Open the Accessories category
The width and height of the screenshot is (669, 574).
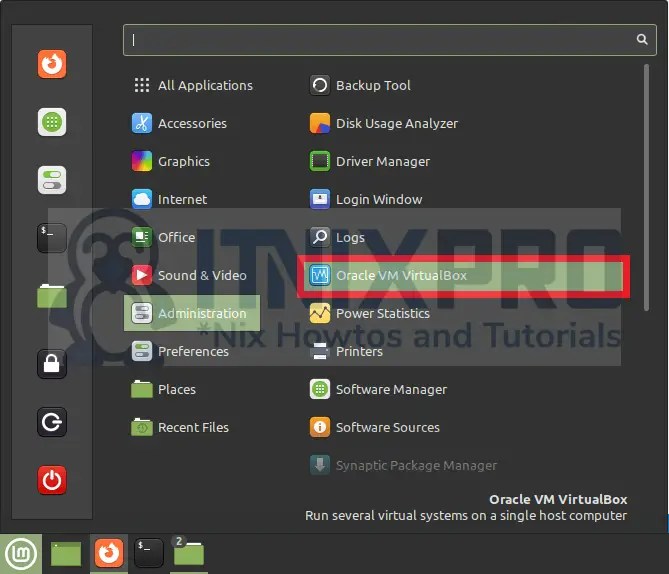point(193,123)
